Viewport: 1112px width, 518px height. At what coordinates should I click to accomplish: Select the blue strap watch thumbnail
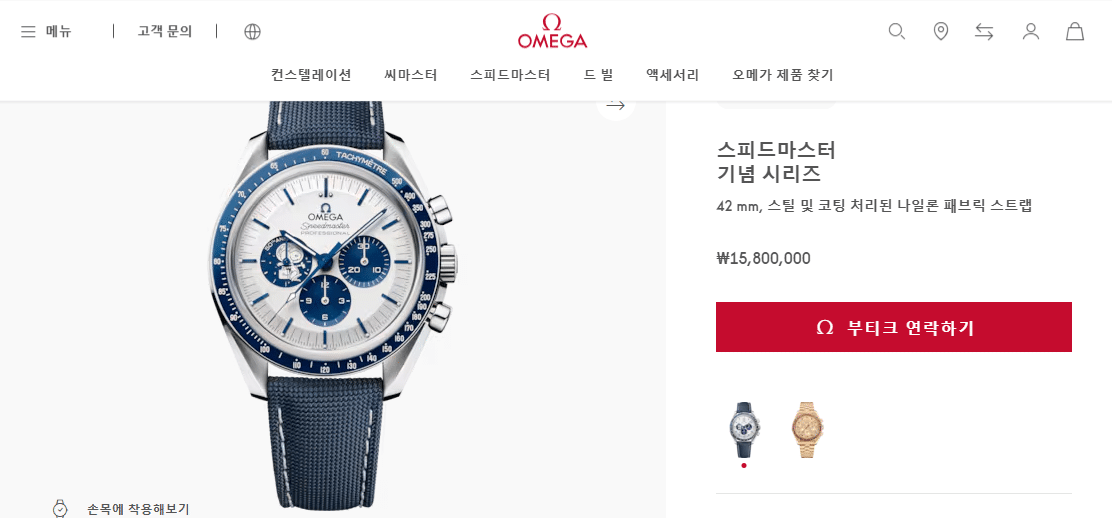744,429
